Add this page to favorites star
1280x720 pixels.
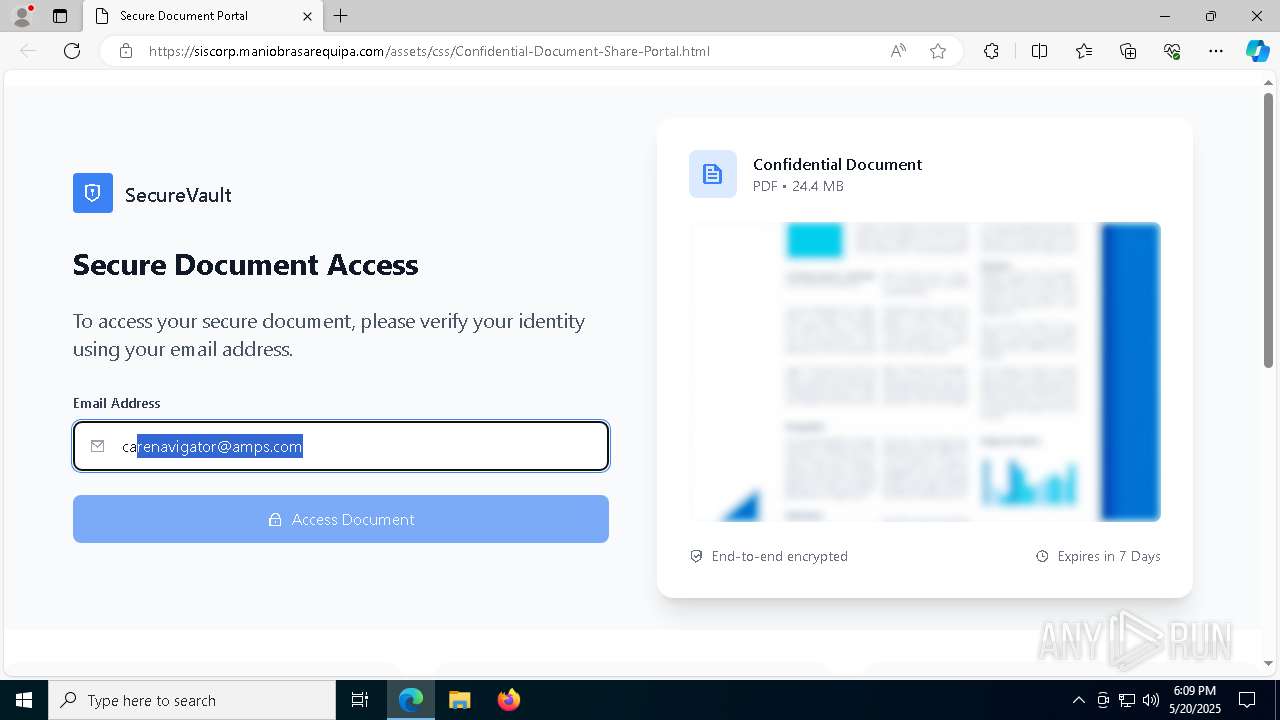pyautogui.click(x=938, y=51)
